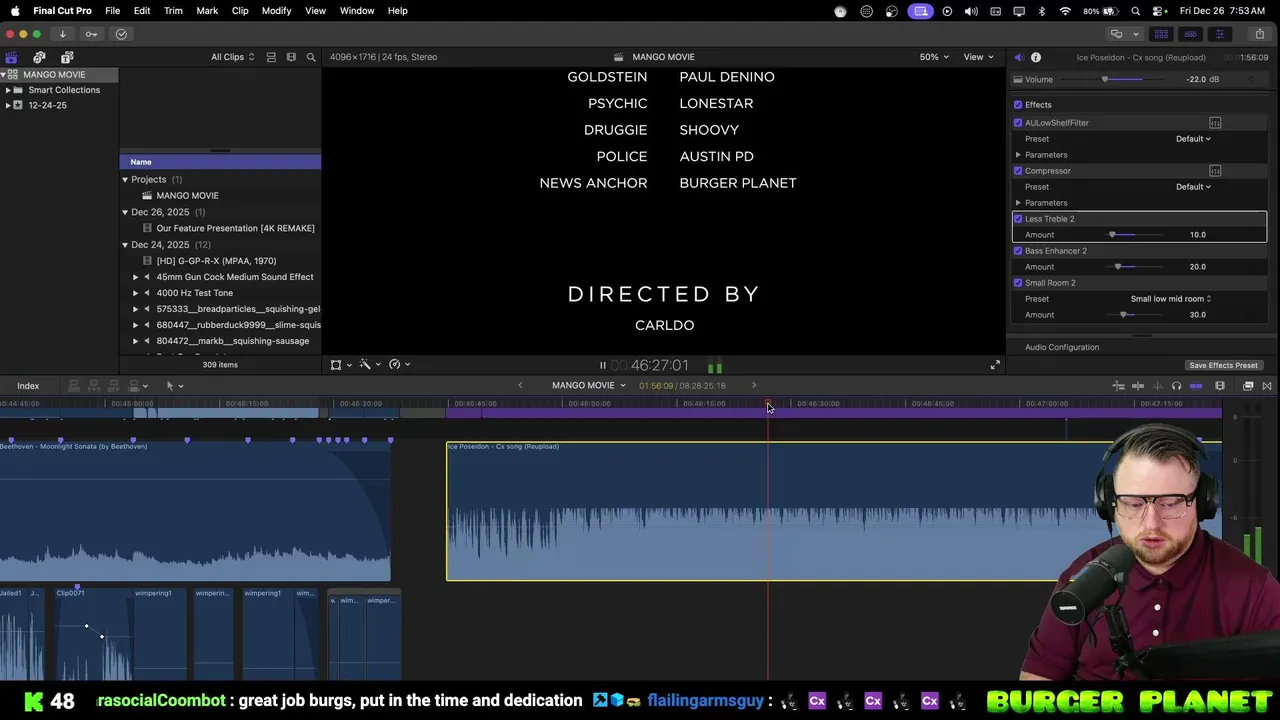Pause viewer playback
The image size is (1280, 720).
coord(602,366)
